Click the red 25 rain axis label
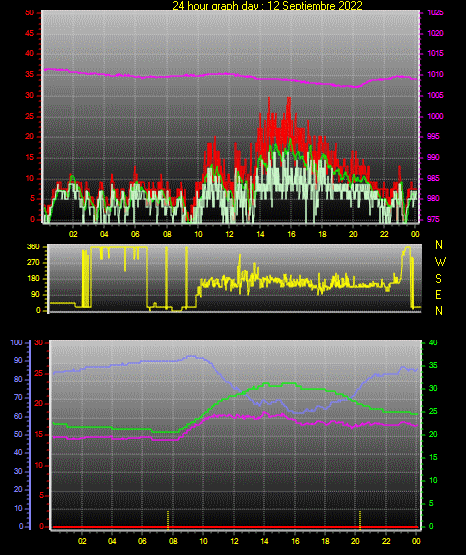466x555 pixels. (39, 373)
